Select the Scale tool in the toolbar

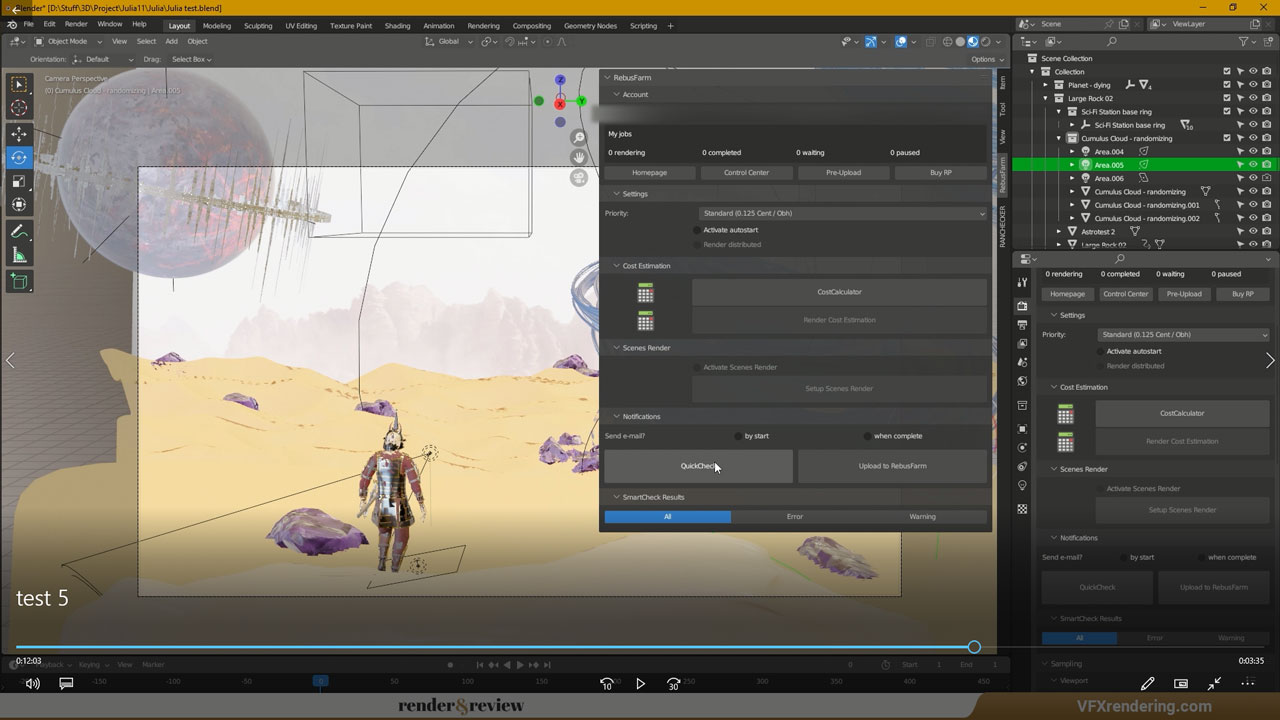point(19,181)
